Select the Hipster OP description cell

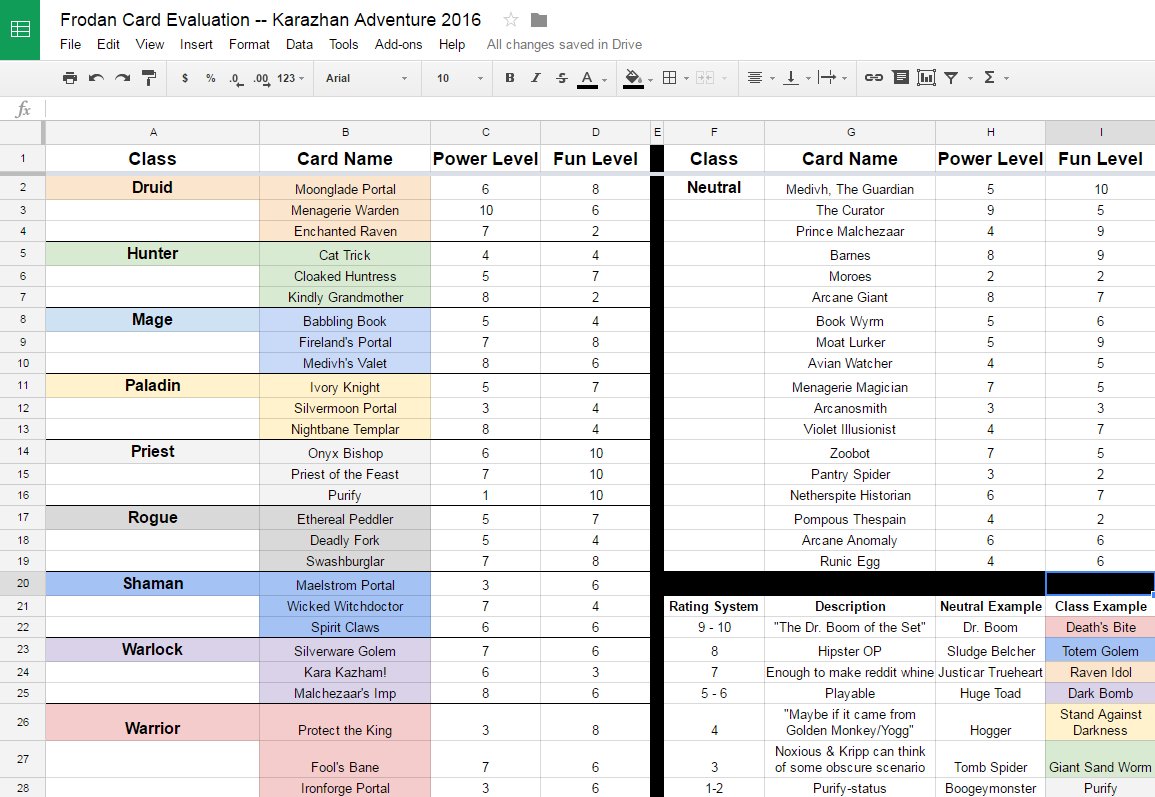coord(850,651)
